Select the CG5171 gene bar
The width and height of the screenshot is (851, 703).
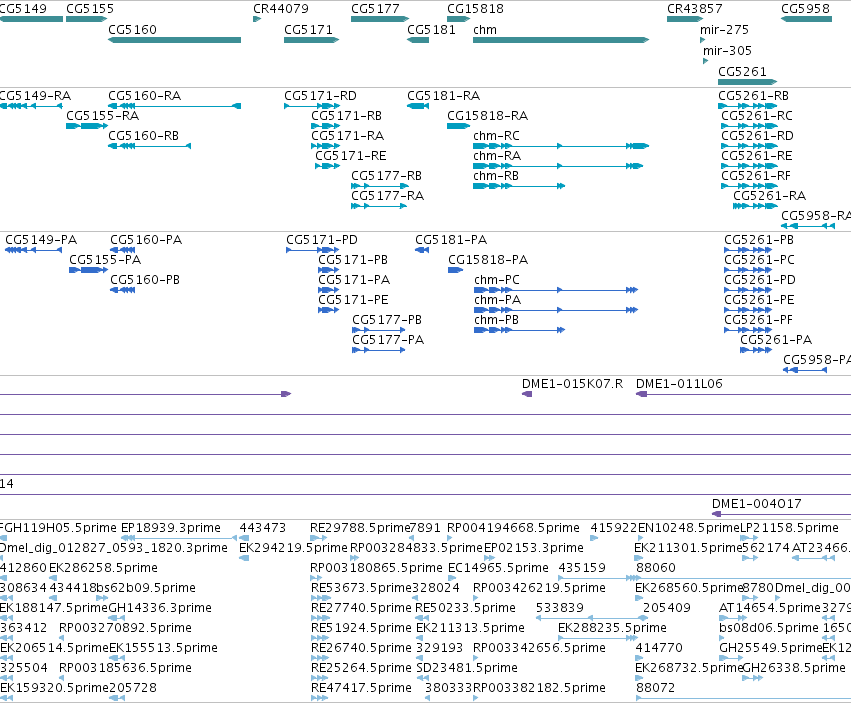pyautogui.click(x=312, y=40)
